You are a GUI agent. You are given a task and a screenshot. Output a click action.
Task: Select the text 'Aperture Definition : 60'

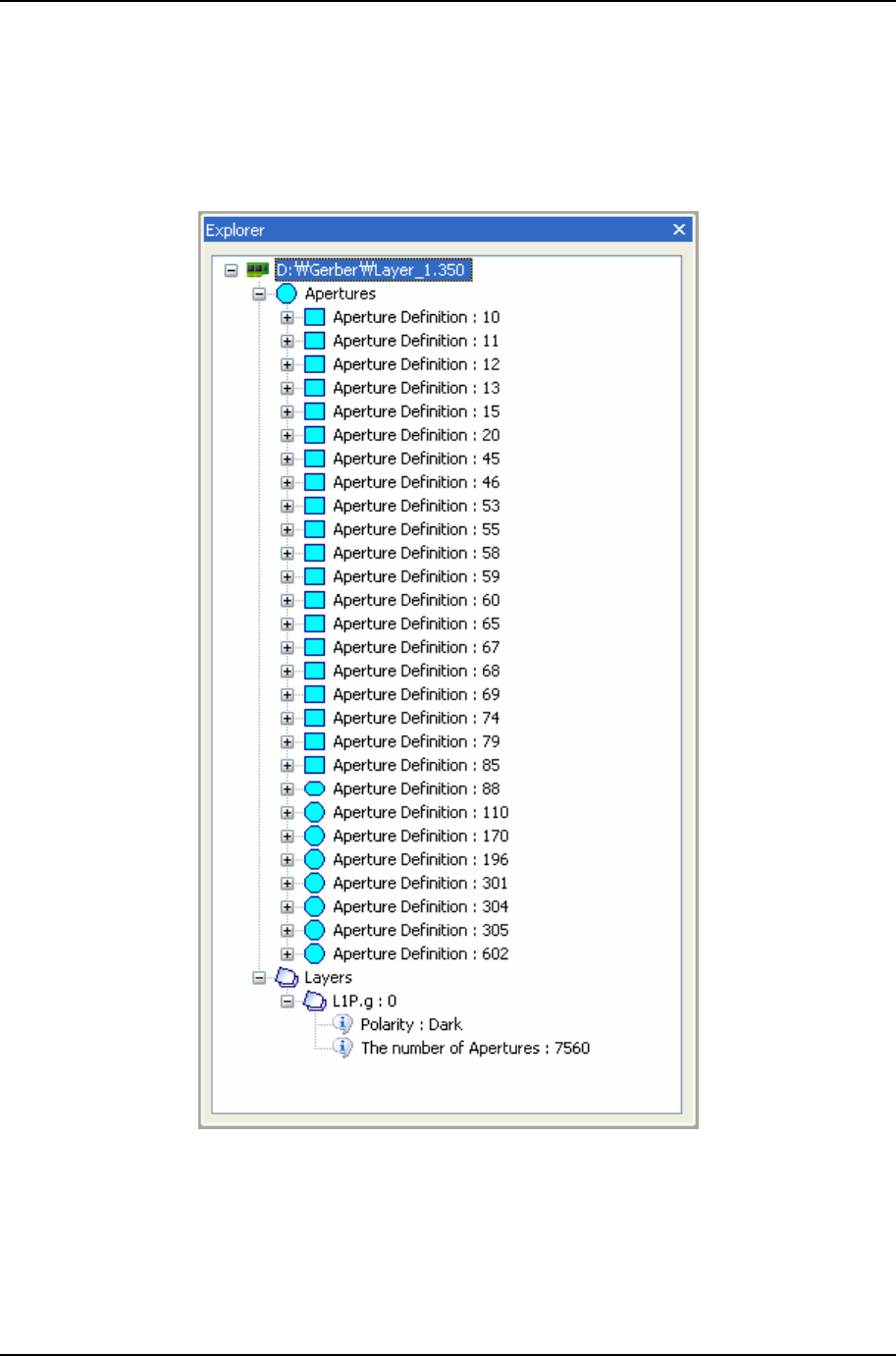416,600
